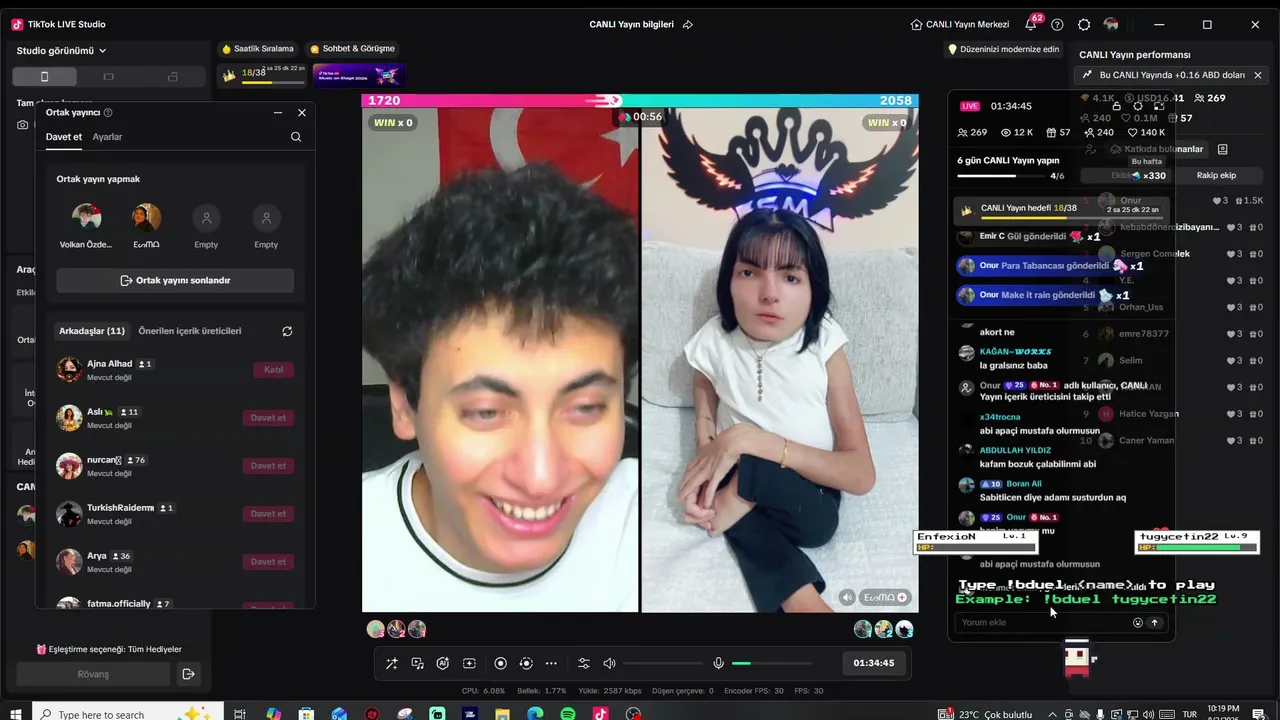Expand the Studio görünümü dropdown
Viewport: 1280px width, 720px height.
coord(62,50)
